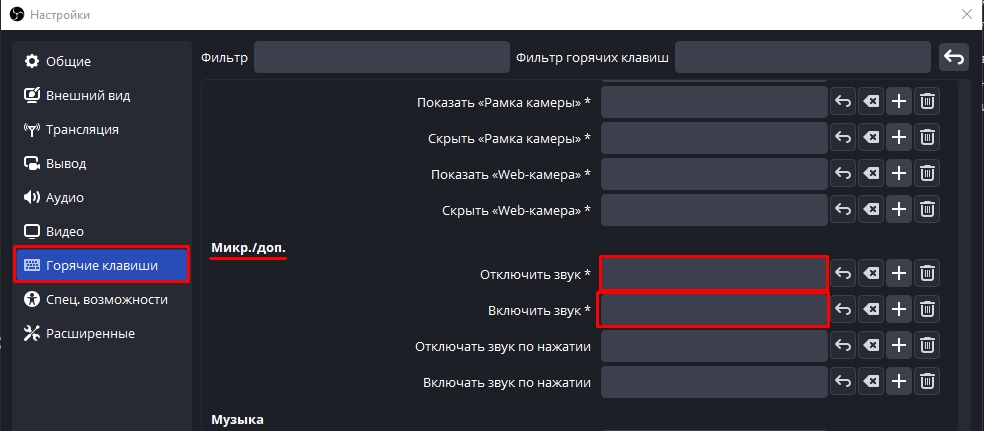Clear hotkey for Показать «Рамка камеры»
The image size is (984, 431).
[x=870, y=102]
